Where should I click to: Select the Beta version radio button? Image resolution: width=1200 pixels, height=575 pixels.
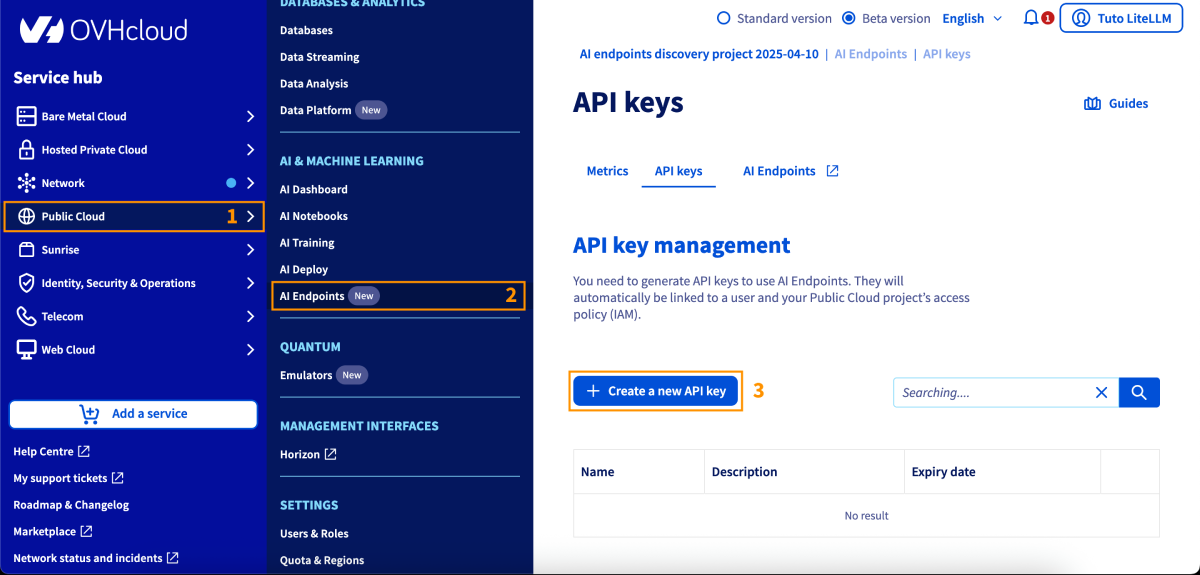pos(849,18)
